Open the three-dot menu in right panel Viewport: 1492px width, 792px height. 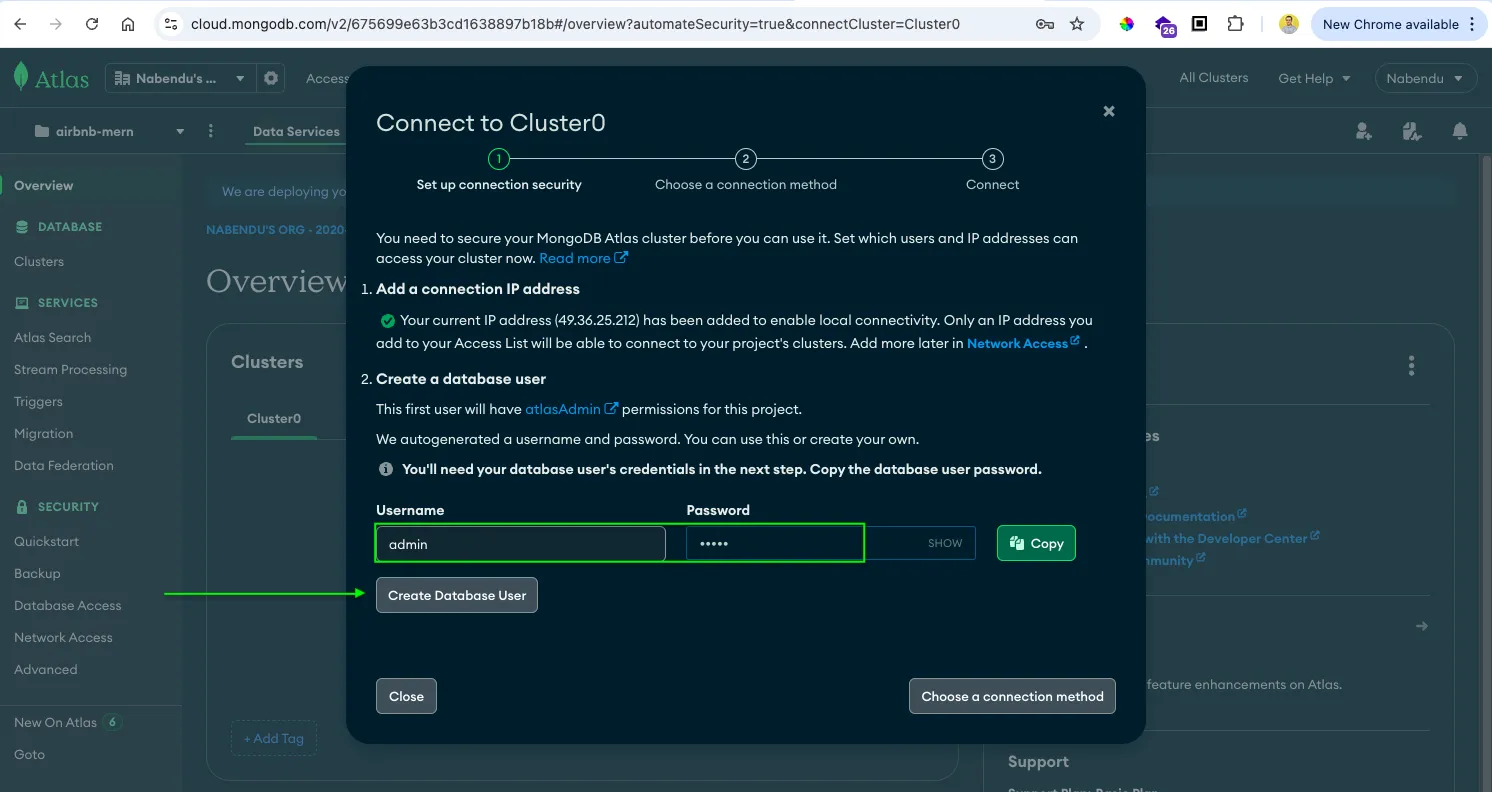tap(1411, 365)
